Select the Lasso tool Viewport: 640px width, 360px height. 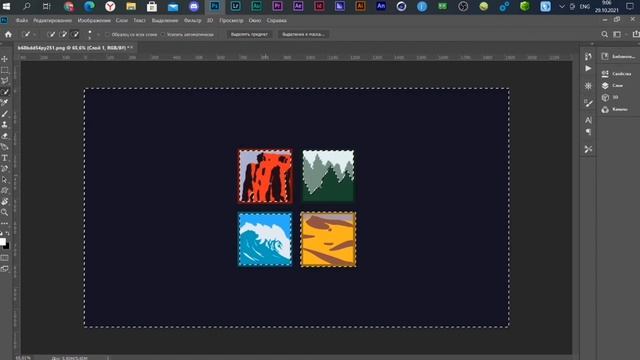click(4, 81)
